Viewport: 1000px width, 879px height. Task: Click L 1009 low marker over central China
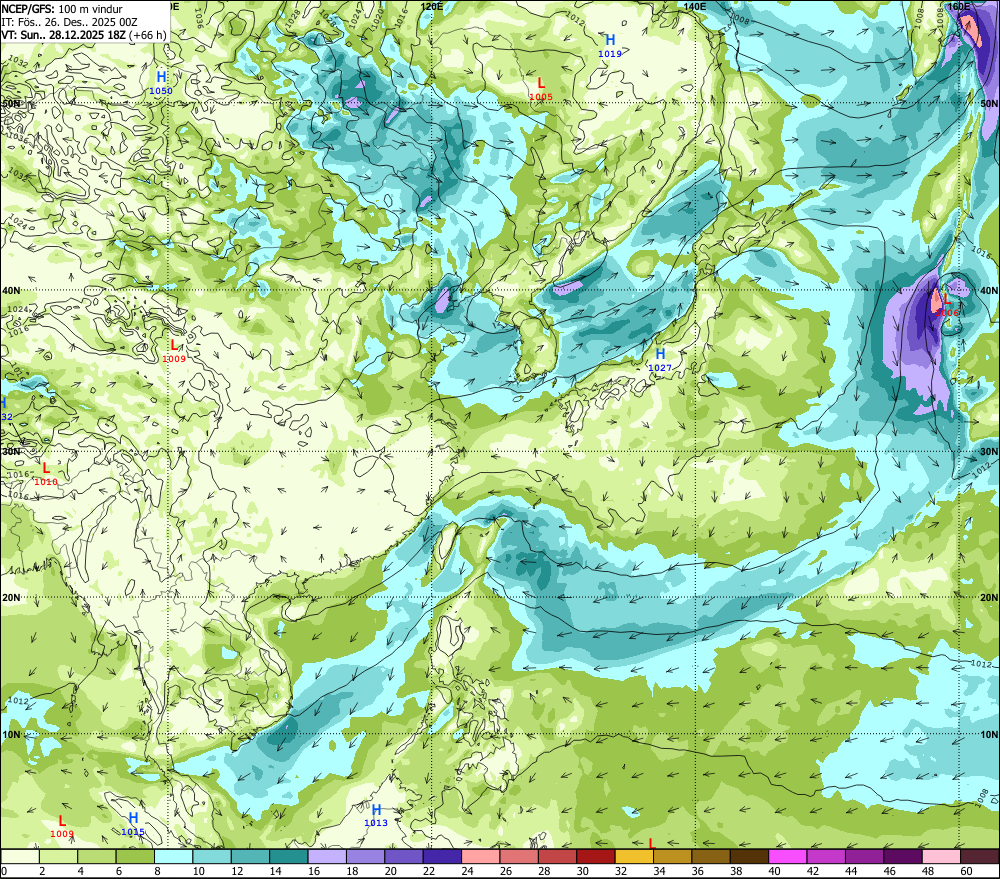[173, 351]
